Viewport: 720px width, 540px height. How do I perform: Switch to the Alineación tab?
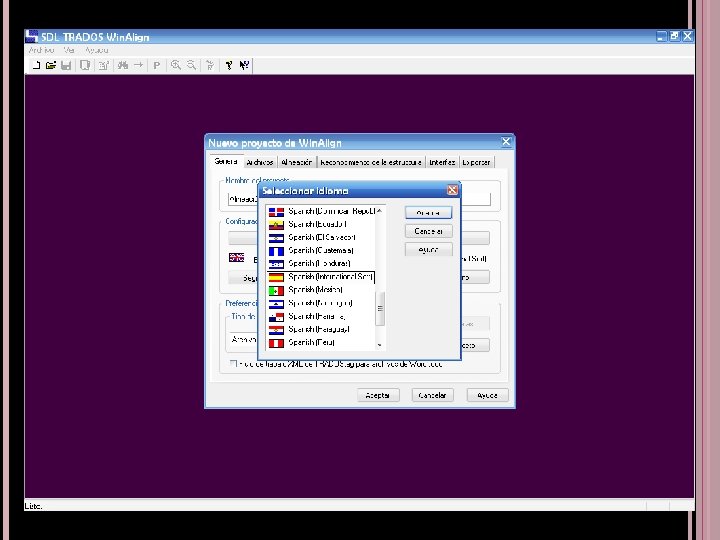tap(296, 162)
